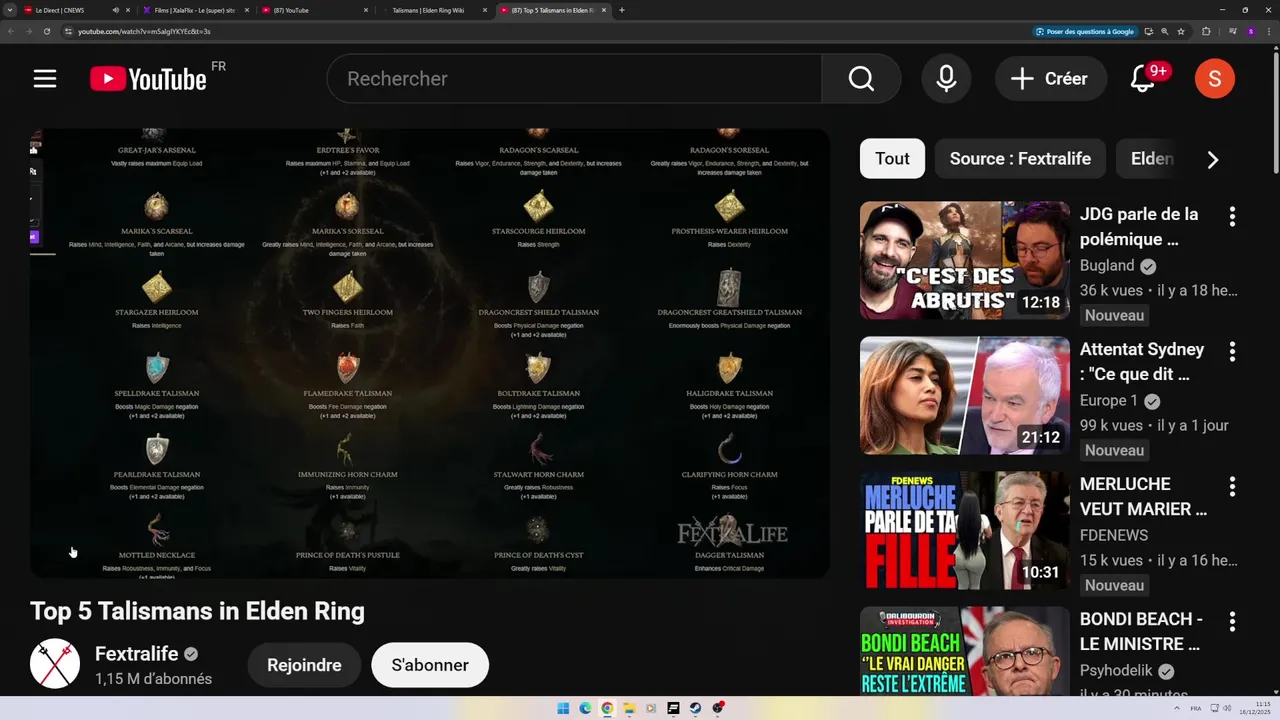The height and width of the screenshot is (720, 1280).
Task: Click the address bar URL
Action: tap(144, 31)
